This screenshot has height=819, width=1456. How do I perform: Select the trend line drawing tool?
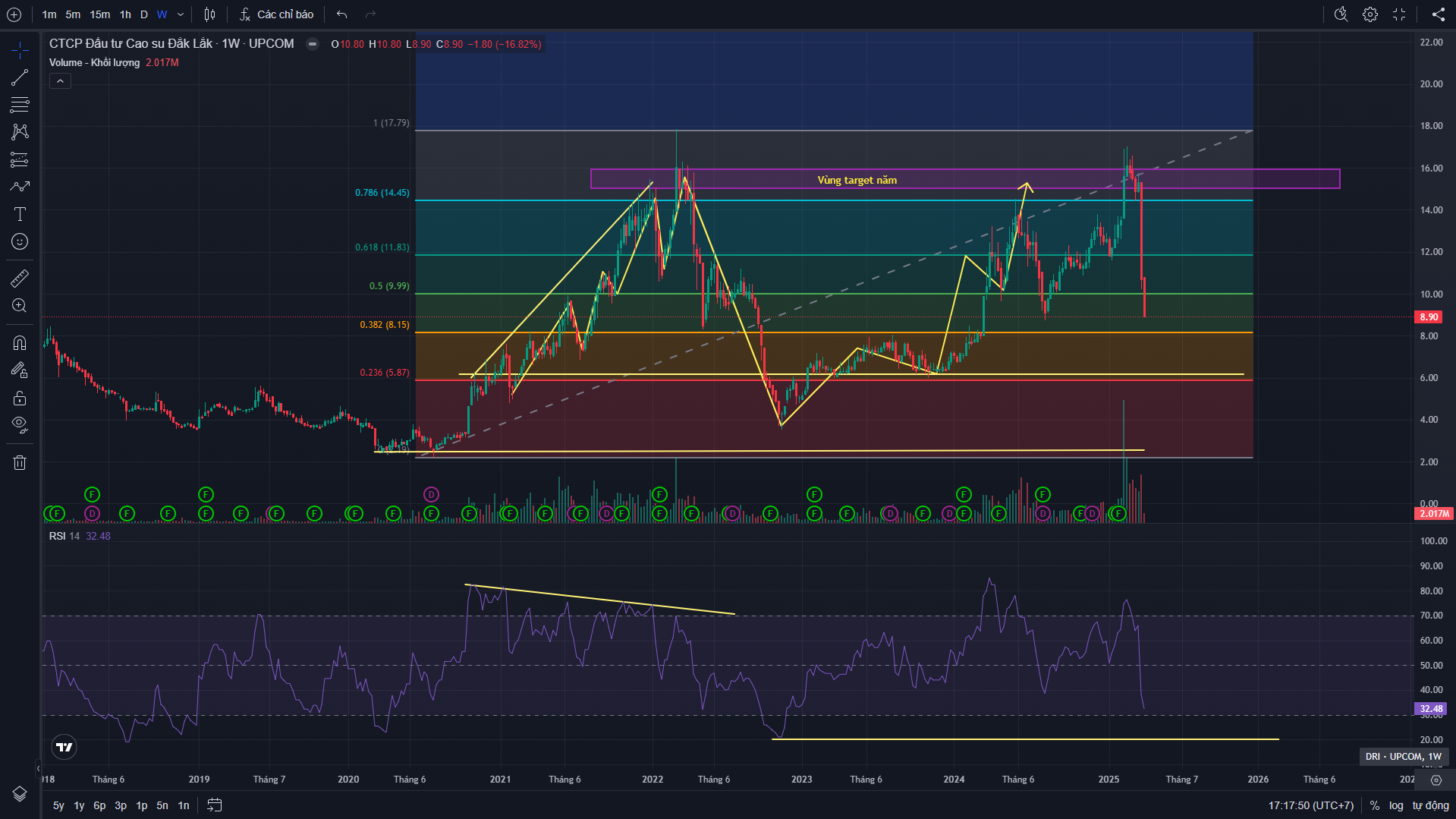[x=20, y=77]
